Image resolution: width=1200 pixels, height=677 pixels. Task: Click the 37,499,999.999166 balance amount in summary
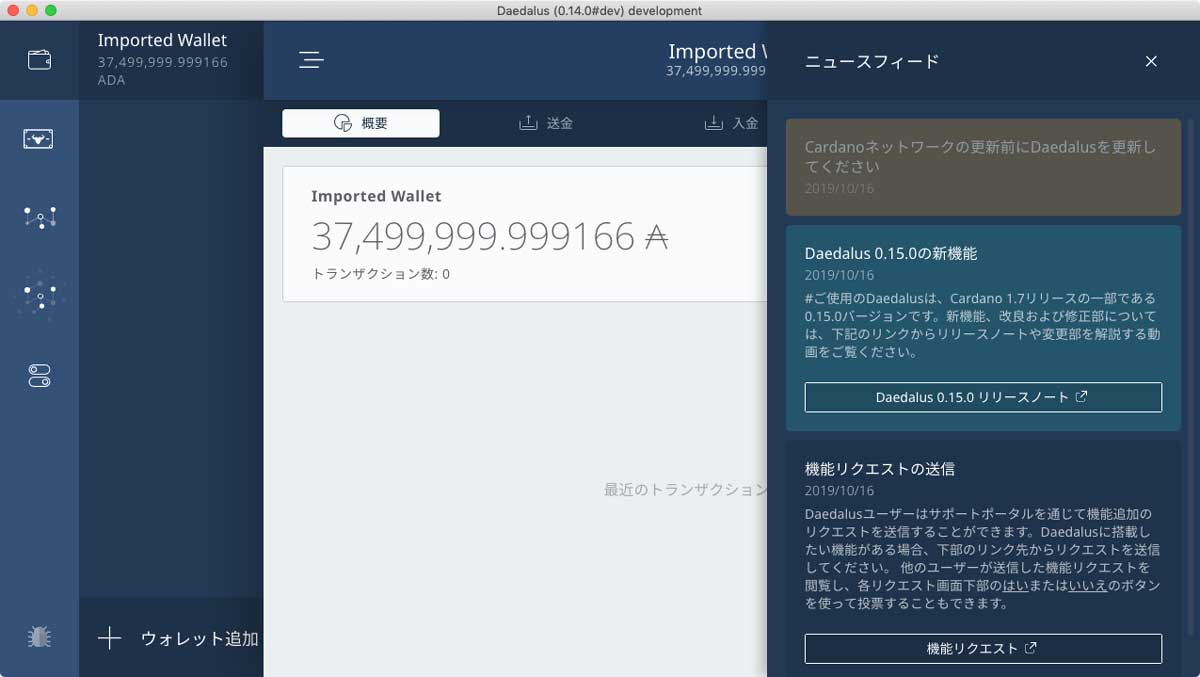[x=489, y=236]
